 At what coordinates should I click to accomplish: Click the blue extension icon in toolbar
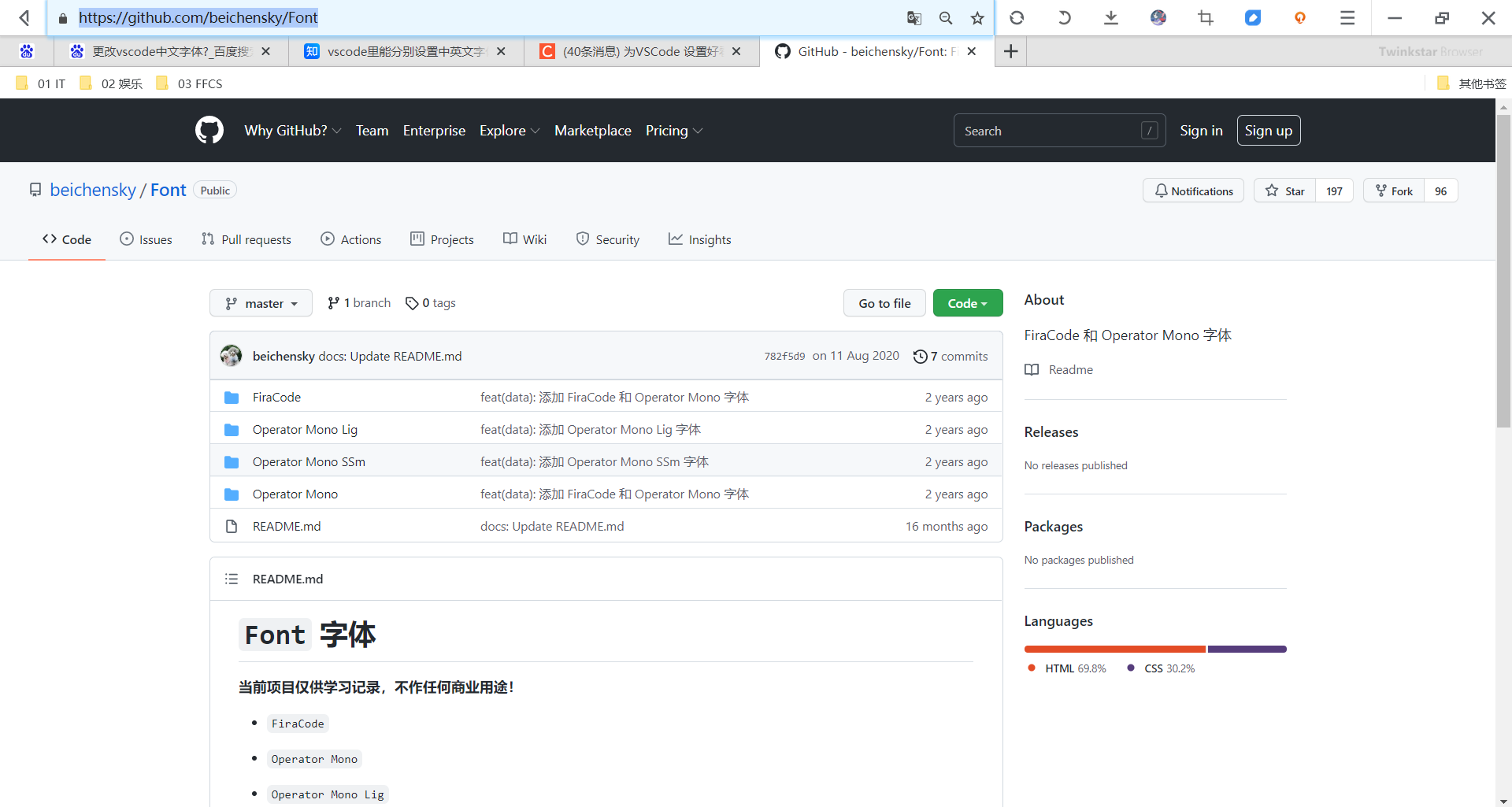[1253, 17]
